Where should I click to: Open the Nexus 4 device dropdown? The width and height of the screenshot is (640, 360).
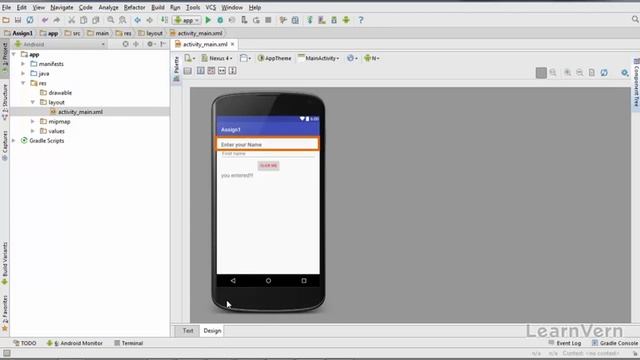(x=217, y=58)
